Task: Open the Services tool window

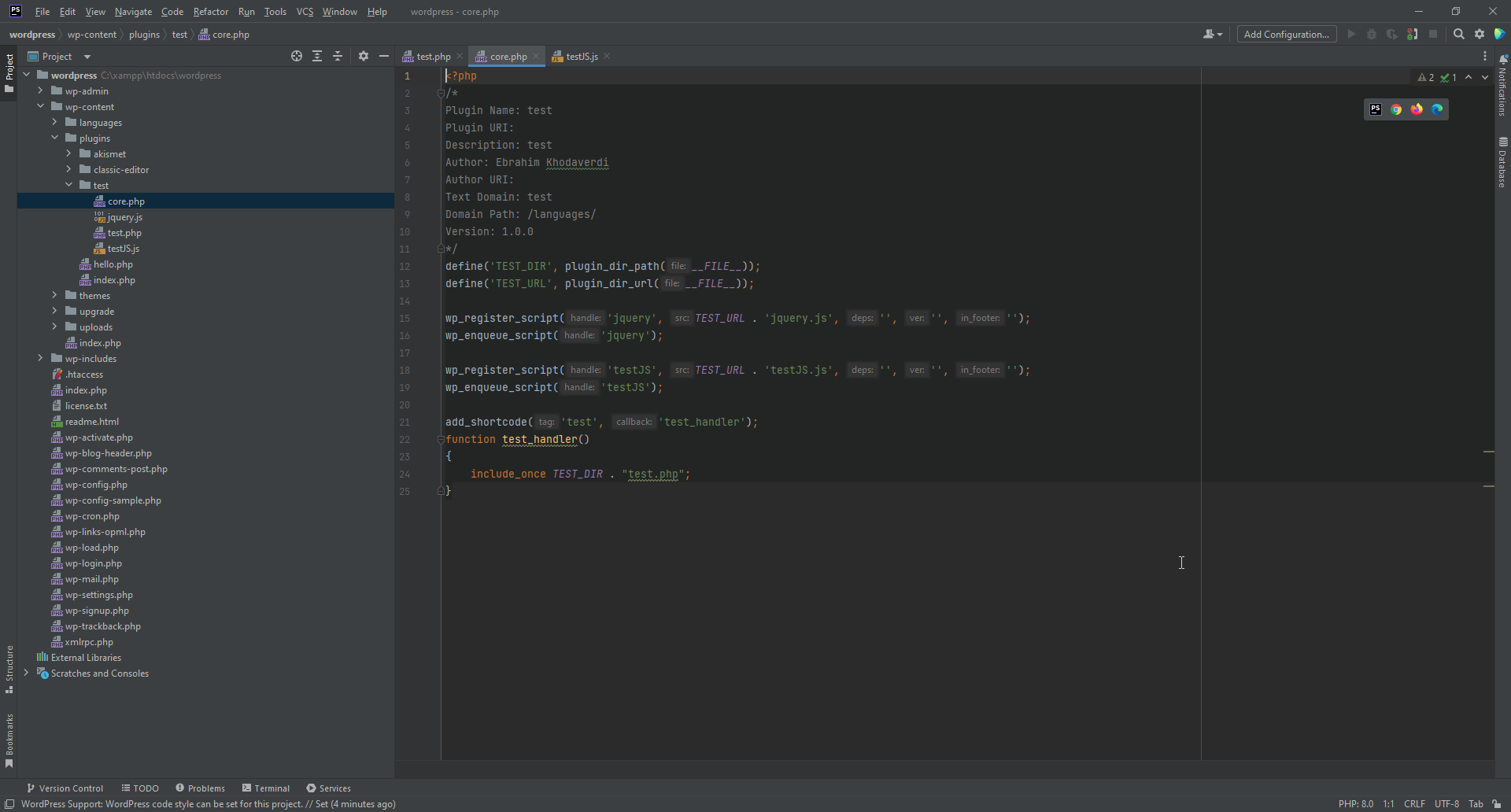Action: click(x=328, y=788)
